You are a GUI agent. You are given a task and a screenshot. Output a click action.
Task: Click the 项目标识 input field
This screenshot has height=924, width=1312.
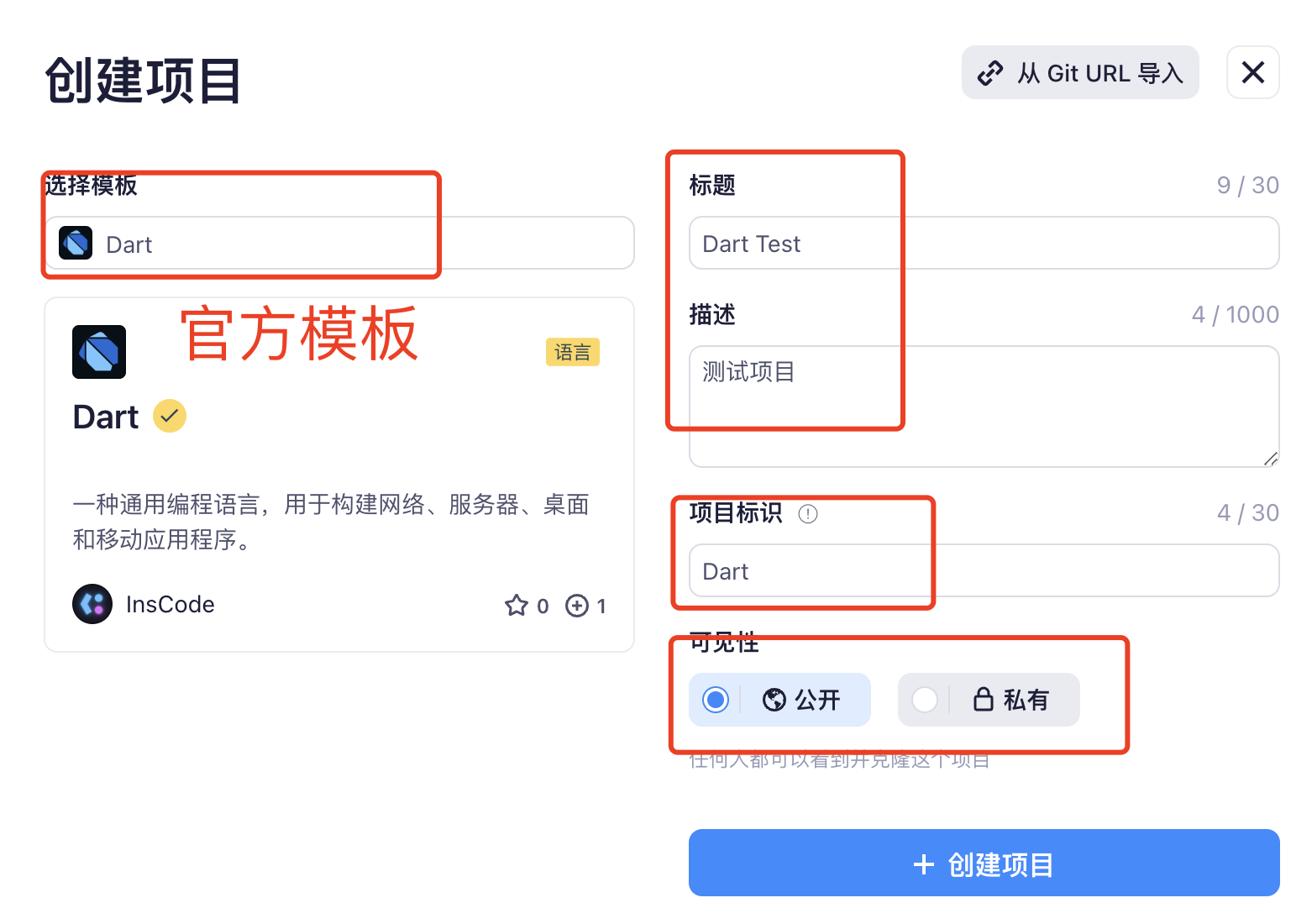pyautogui.click(x=984, y=571)
